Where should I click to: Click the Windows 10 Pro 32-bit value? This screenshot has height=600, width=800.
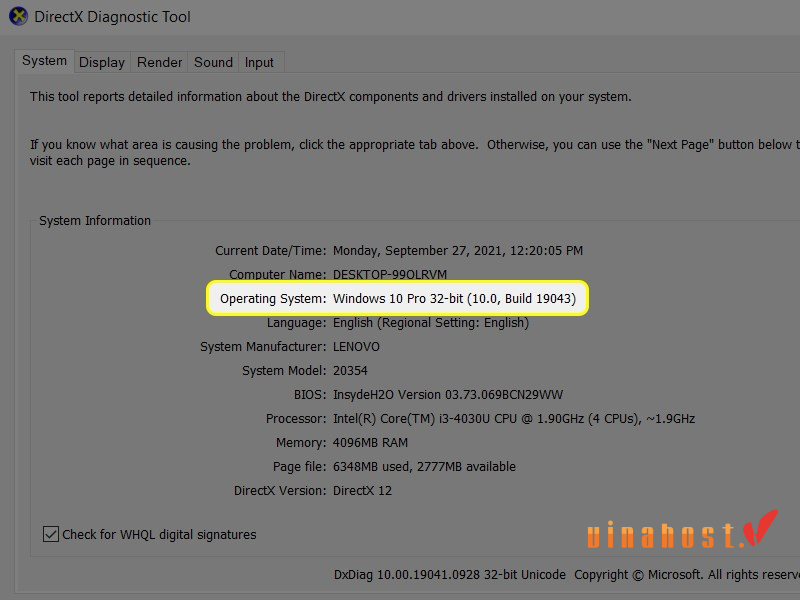454,298
